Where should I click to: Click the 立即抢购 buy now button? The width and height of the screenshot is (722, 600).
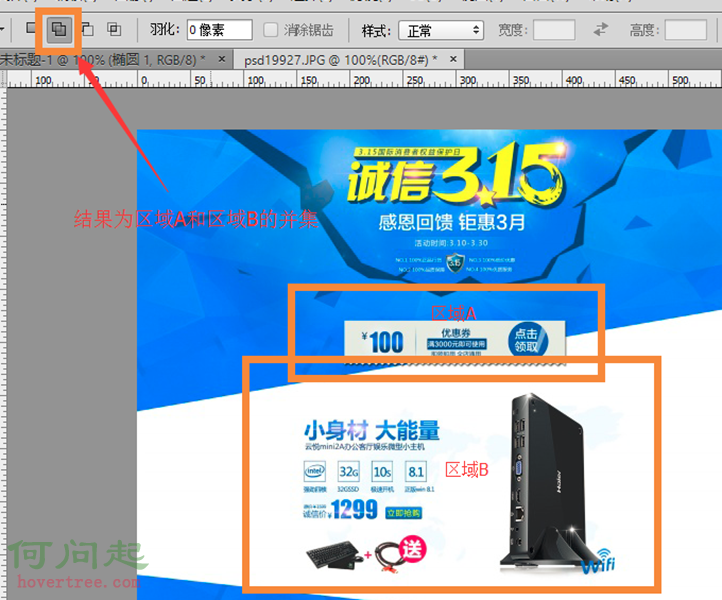(x=403, y=513)
